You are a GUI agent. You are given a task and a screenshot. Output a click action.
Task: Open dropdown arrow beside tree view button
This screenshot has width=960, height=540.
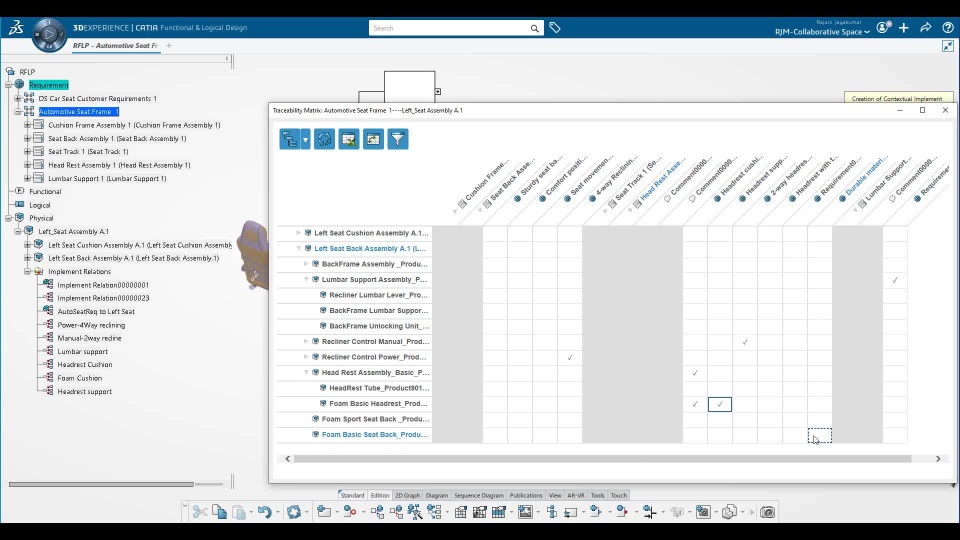click(306, 140)
